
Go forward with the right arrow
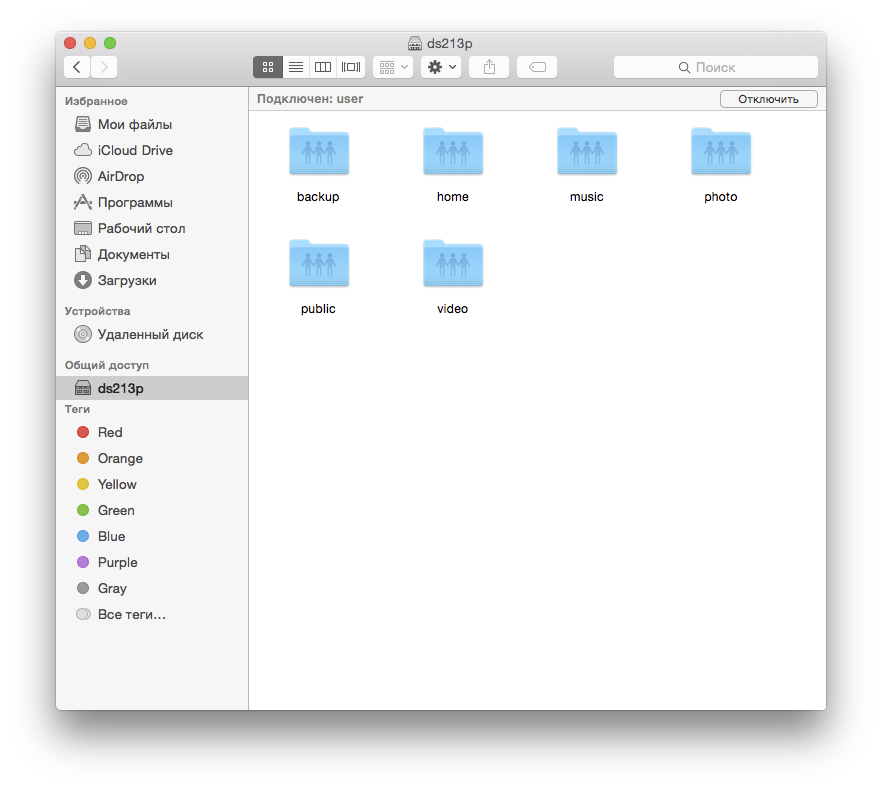click(x=104, y=67)
